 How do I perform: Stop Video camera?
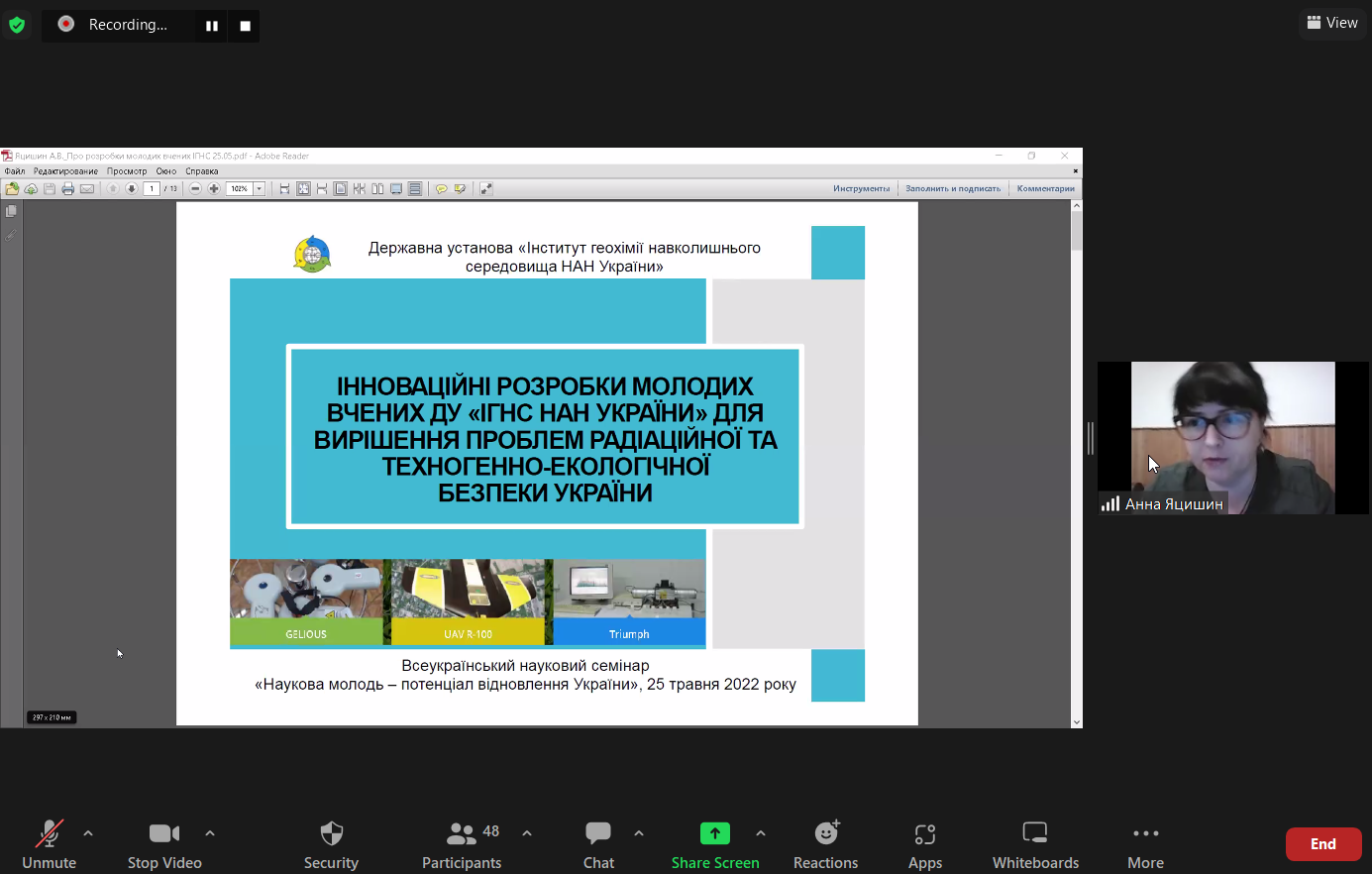click(x=164, y=844)
